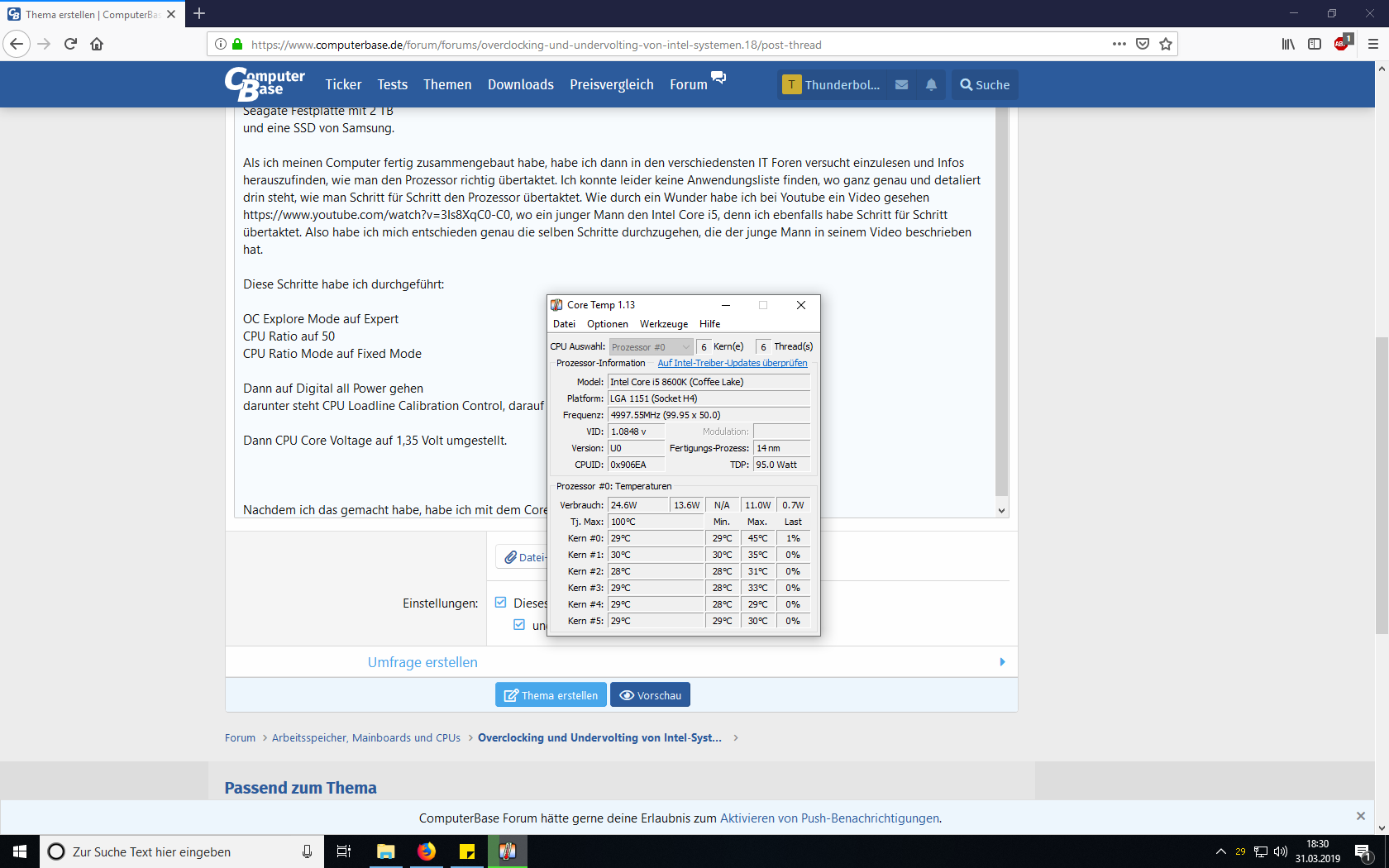
Task: Open the Adblock extension icon
Action: (1343, 43)
